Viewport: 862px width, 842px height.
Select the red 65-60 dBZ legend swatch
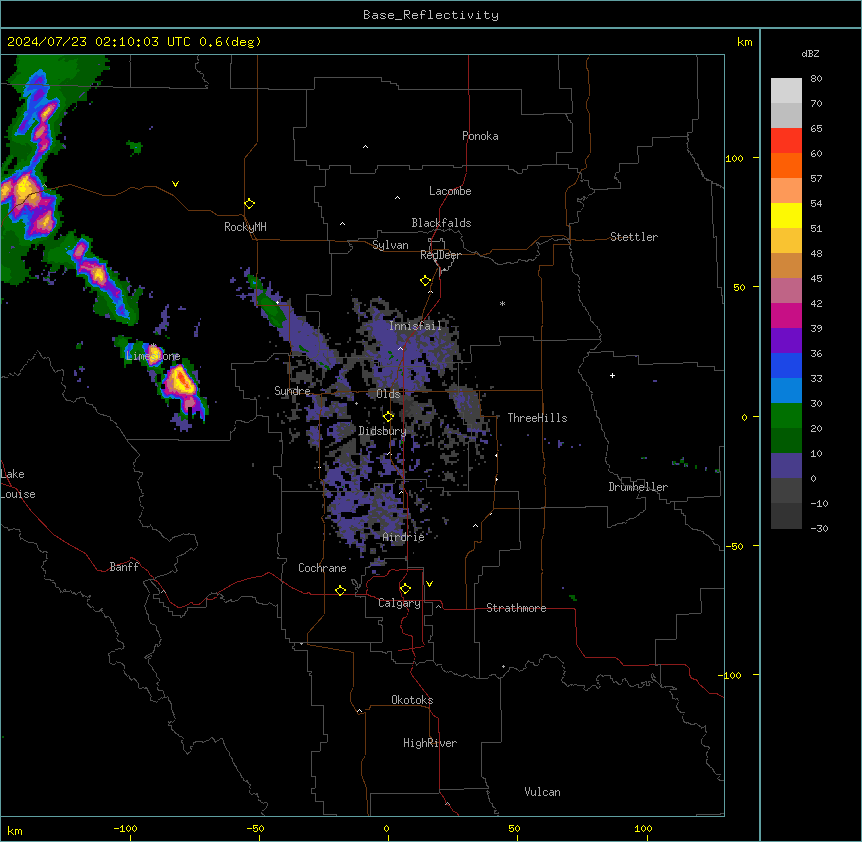[x=786, y=141]
